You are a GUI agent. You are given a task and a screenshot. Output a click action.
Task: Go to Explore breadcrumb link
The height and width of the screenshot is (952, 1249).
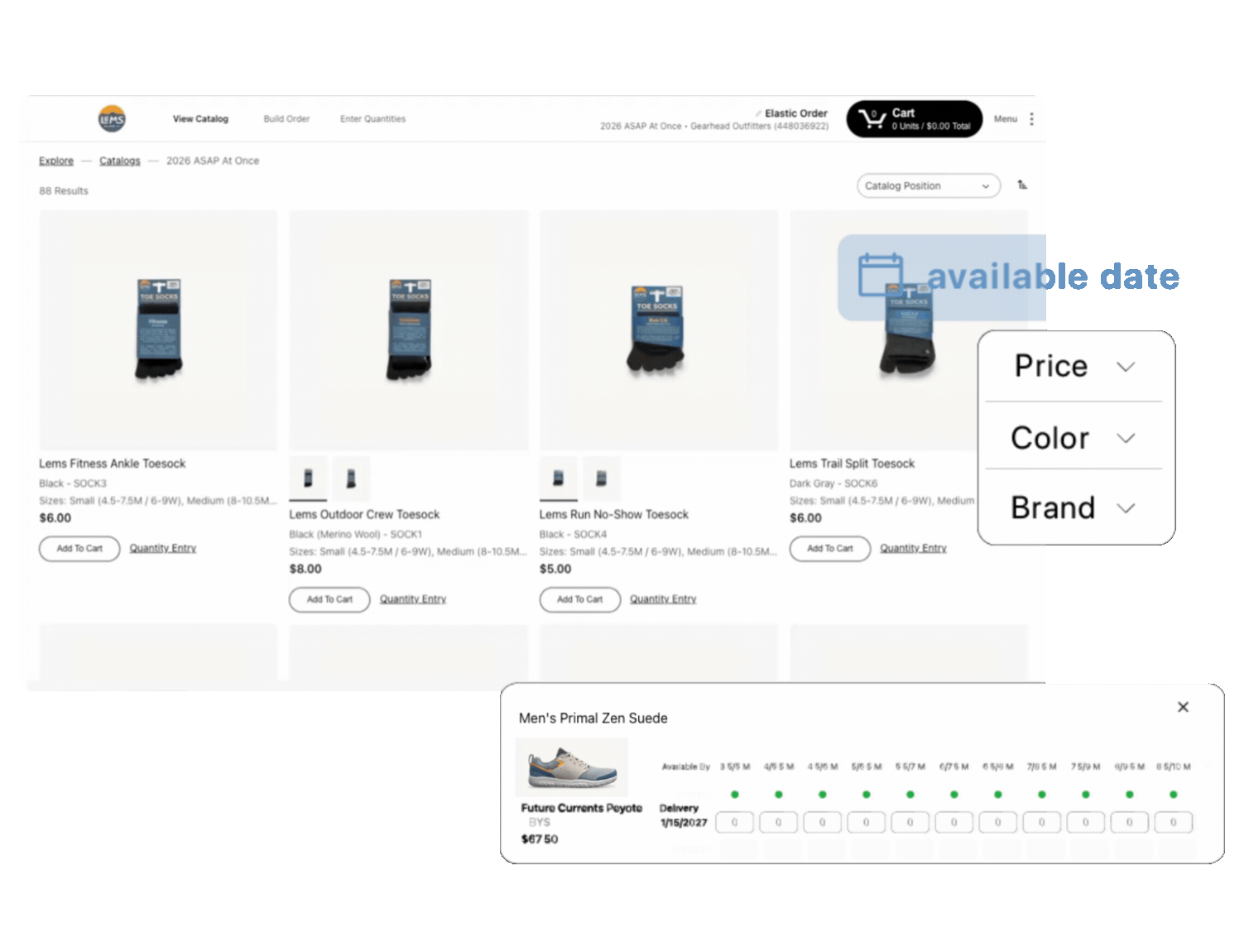click(56, 161)
